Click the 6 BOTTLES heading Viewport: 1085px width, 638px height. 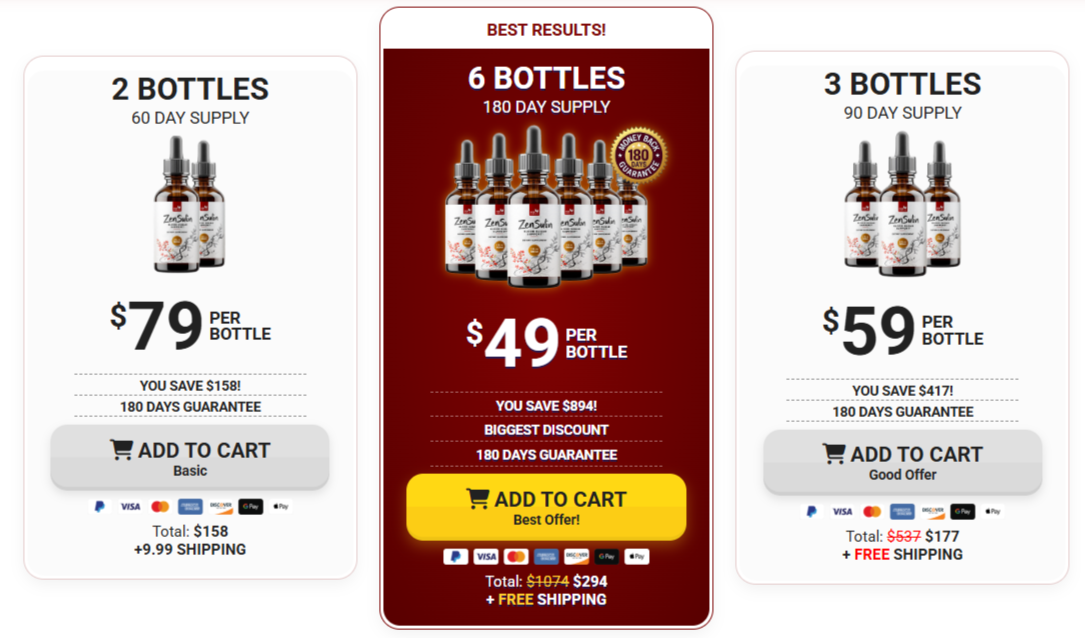(546, 78)
